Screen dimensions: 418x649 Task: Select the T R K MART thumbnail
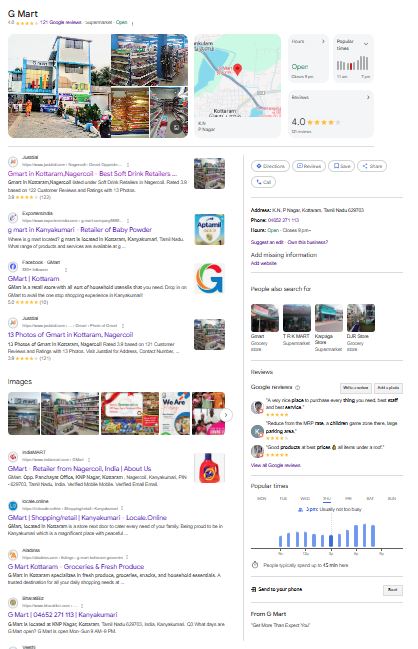coord(296,318)
